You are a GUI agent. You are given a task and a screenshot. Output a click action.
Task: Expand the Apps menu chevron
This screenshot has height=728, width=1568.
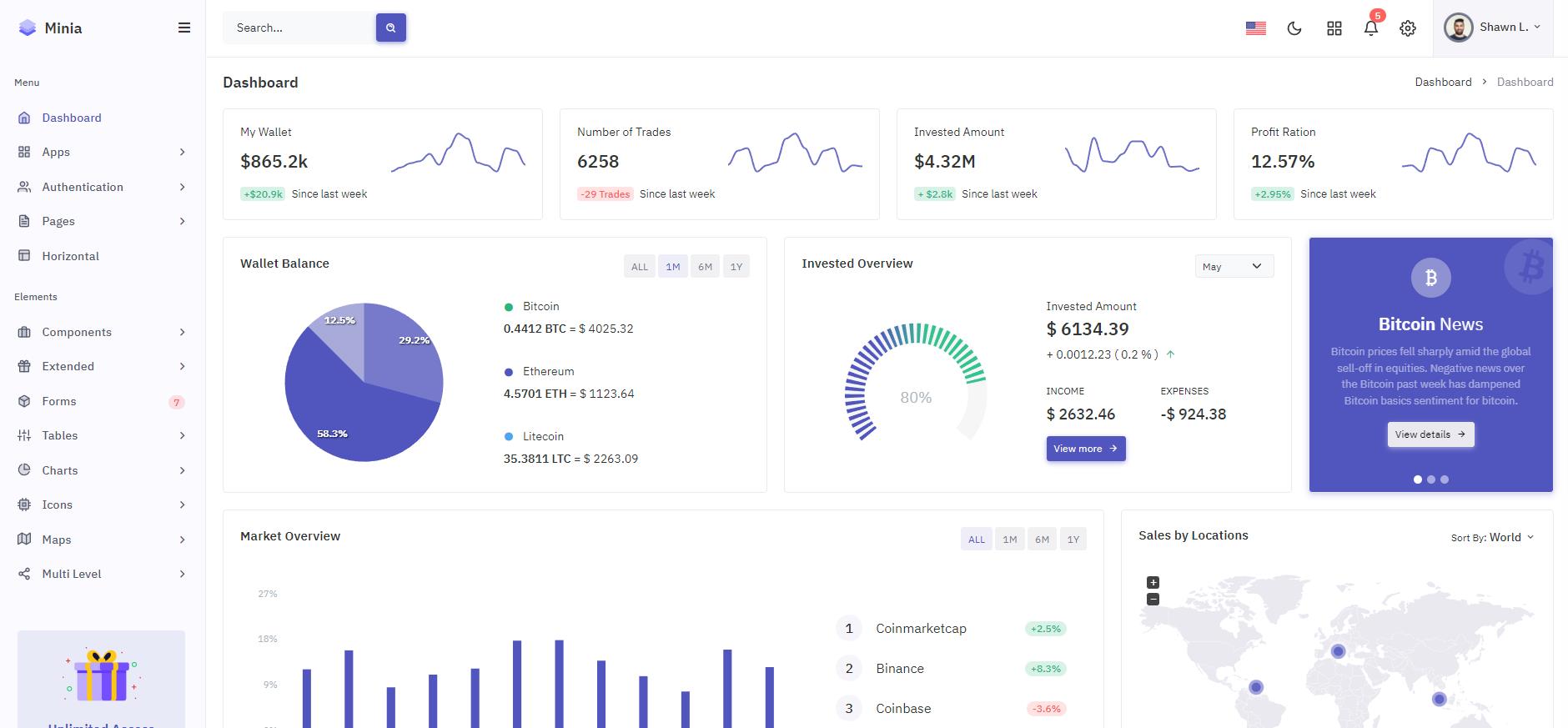182,152
